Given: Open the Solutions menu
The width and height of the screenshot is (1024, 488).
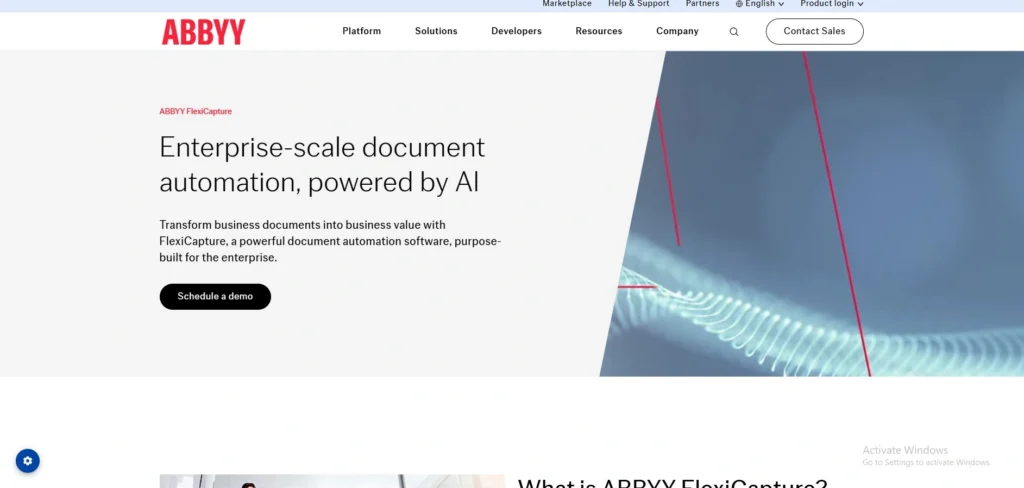Looking at the screenshot, I should click(x=436, y=31).
